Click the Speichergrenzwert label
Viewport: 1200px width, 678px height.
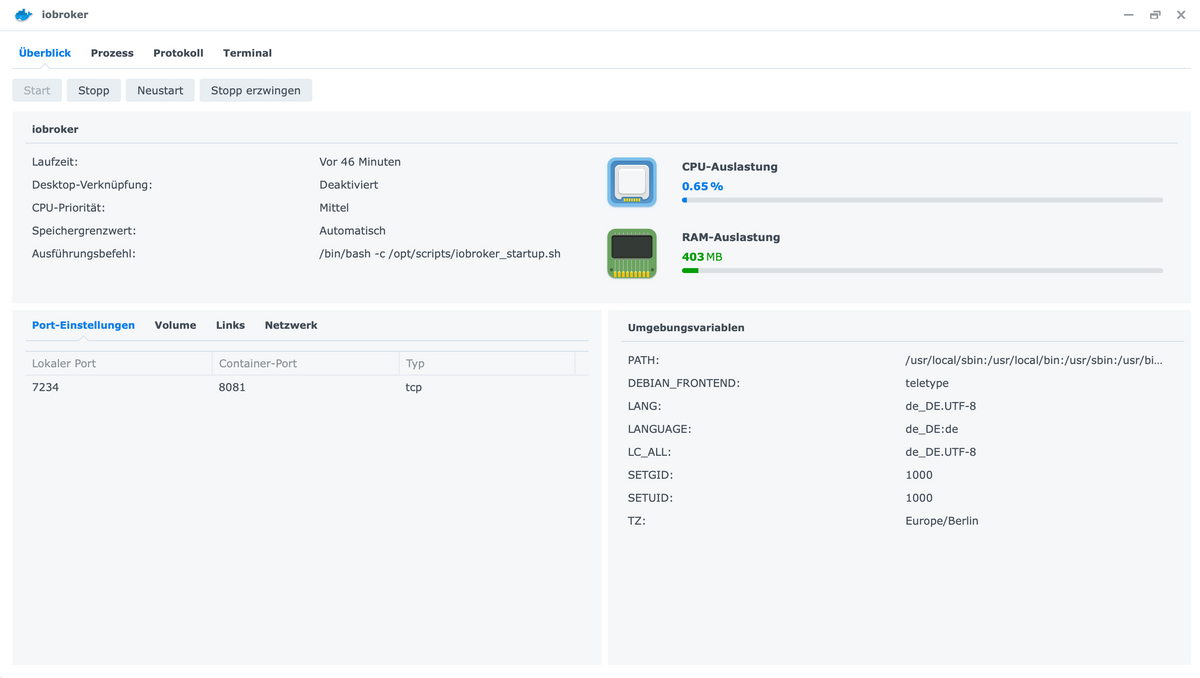pyautogui.click(x=84, y=231)
